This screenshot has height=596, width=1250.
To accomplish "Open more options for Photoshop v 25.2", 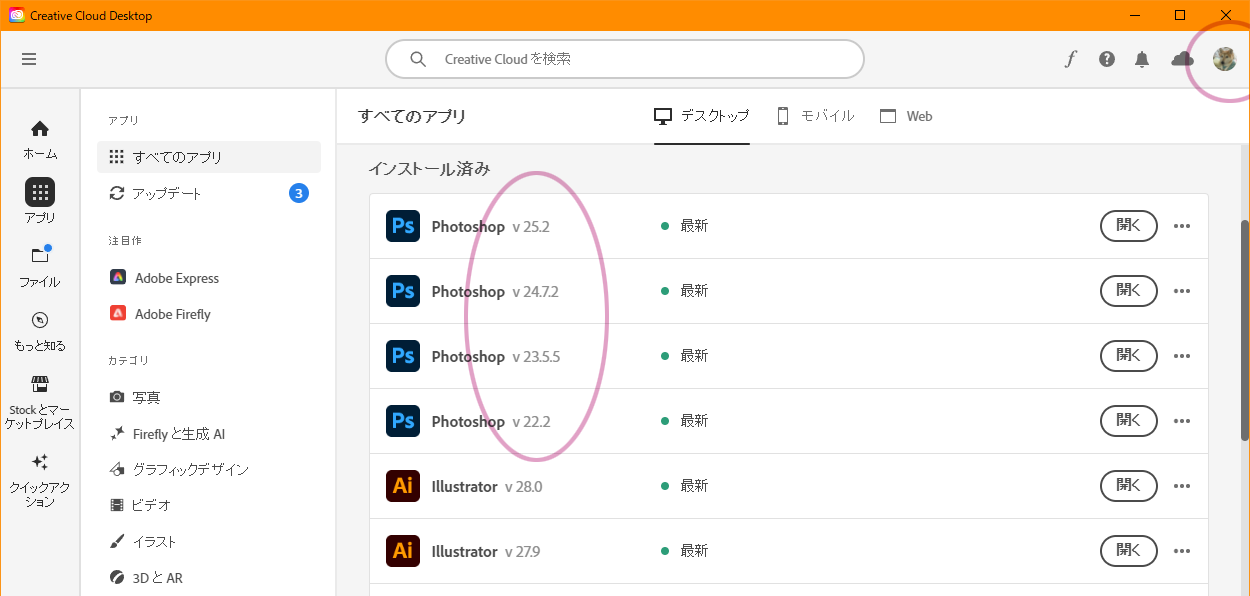I will pos(1182,226).
